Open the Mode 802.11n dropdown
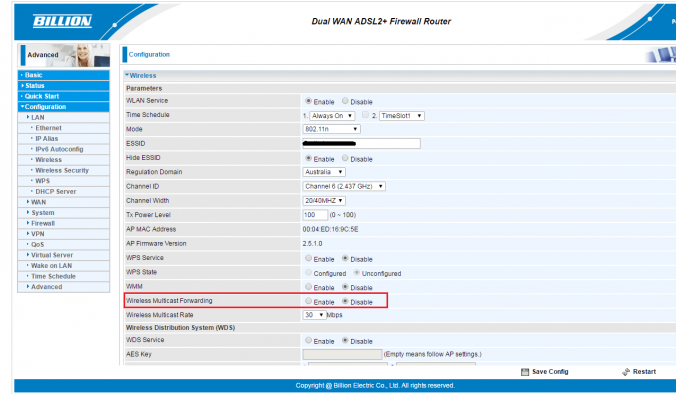The width and height of the screenshot is (676, 394). 332,129
